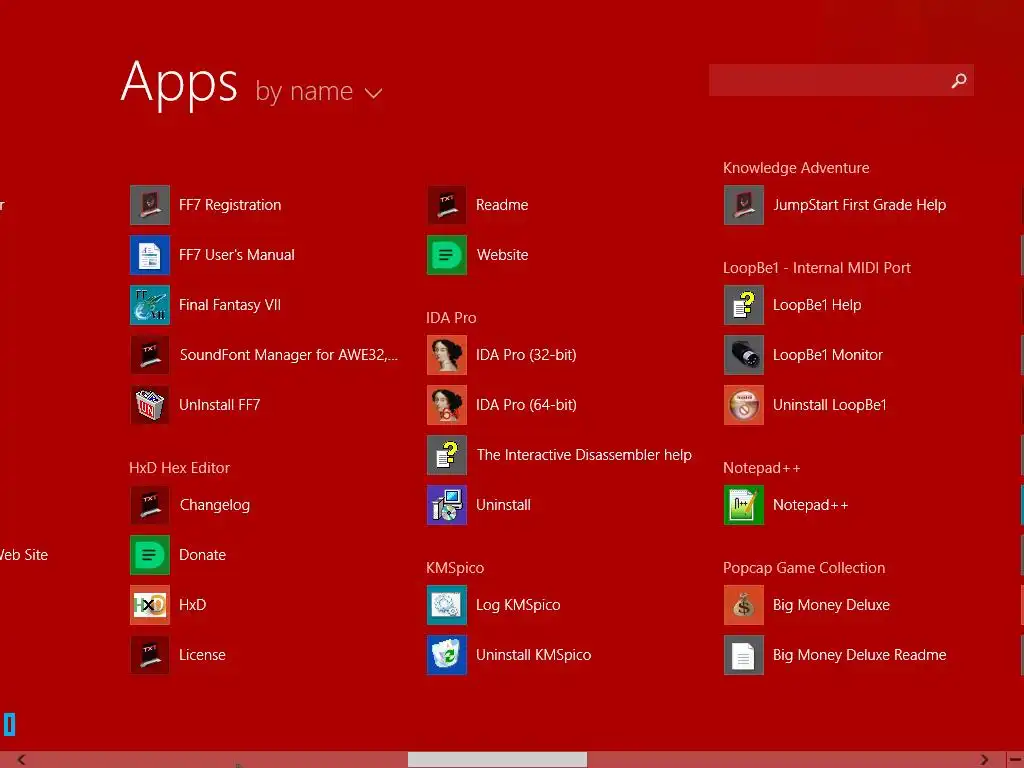Click the 'Uninstall KMSpico' label
The width and height of the screenshot is (1024, 768).
click(x=534, y=655)
